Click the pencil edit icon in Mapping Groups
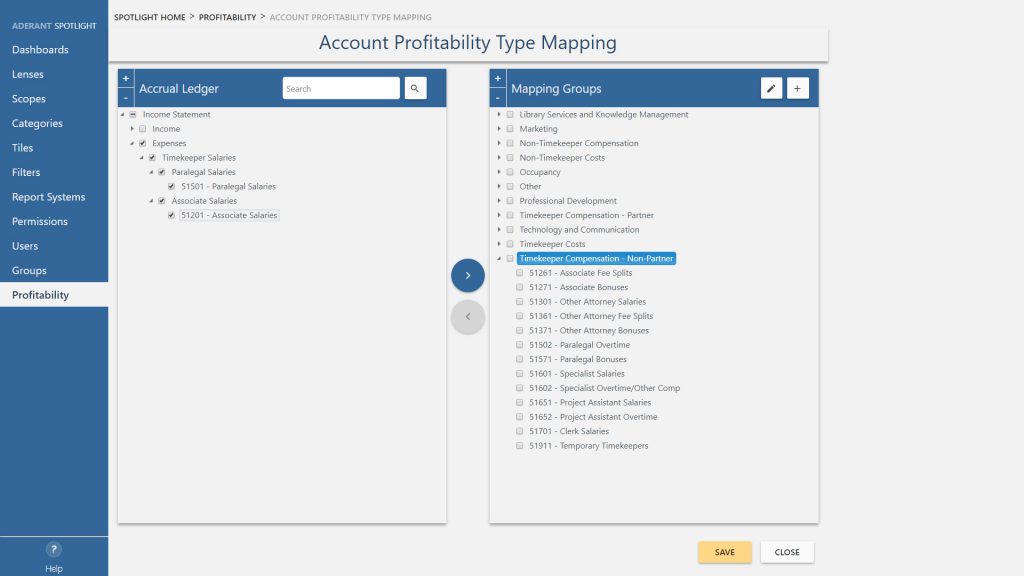The height and width of the screenshot is (576, 1024). (771, 89)
